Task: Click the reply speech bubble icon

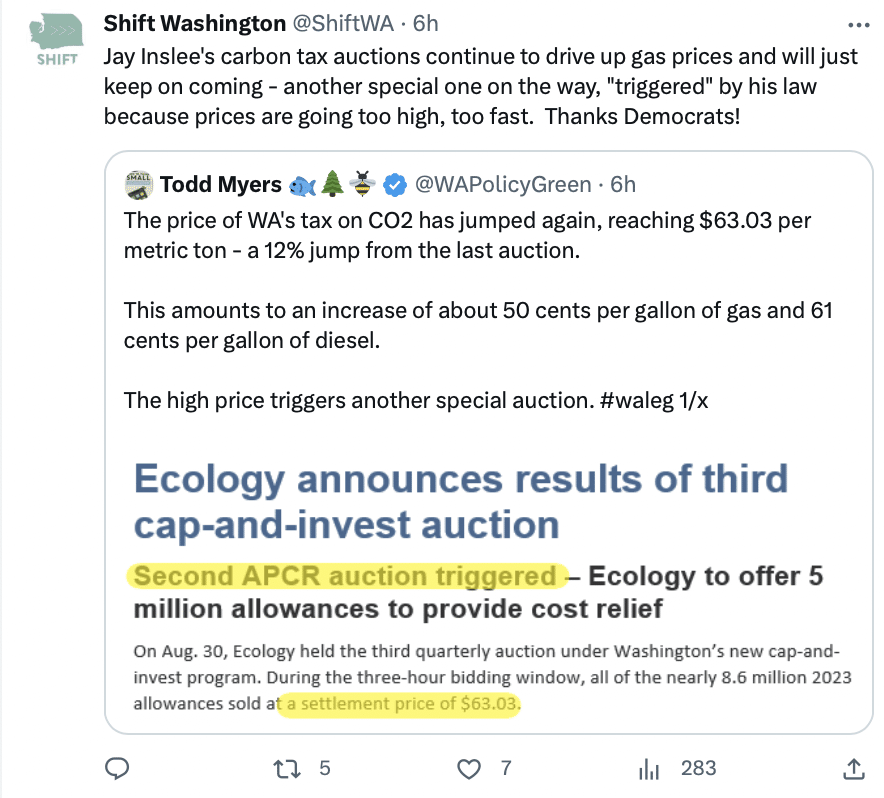Action: pyautogui.click(x=118, y=768)
